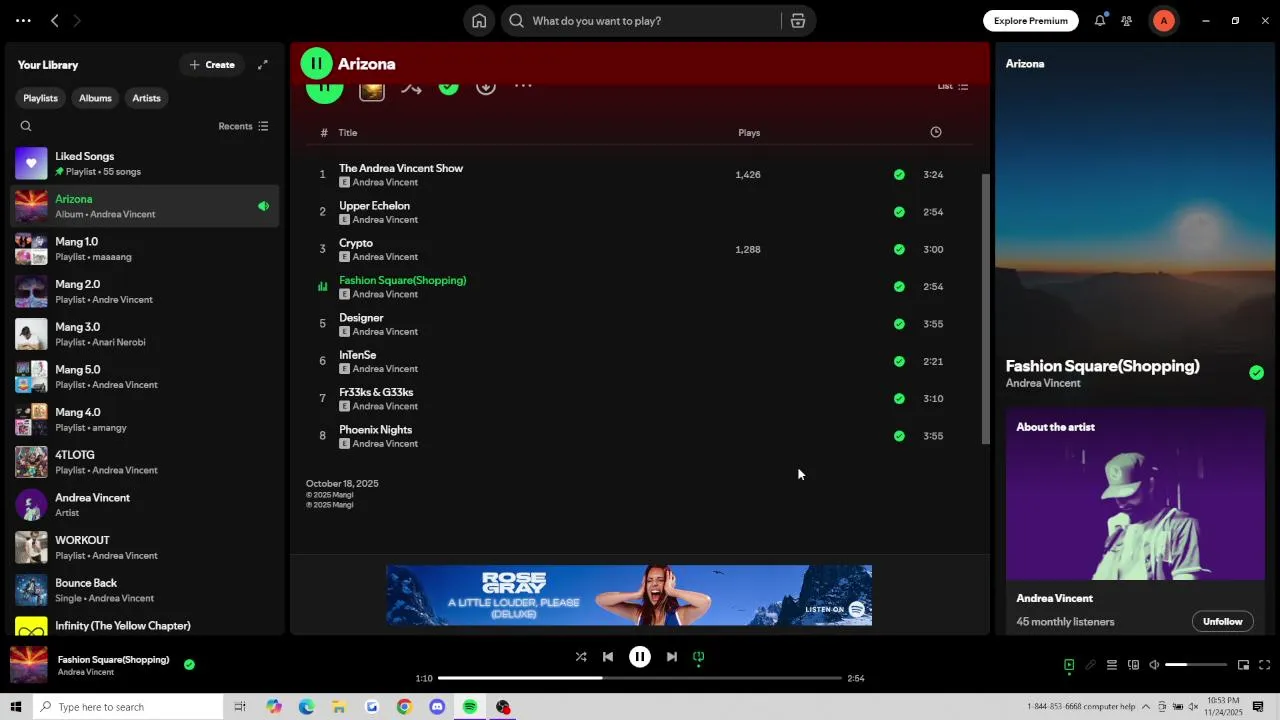
Task: Unsave Phoenix Nights checkmark
Action: 899,436
